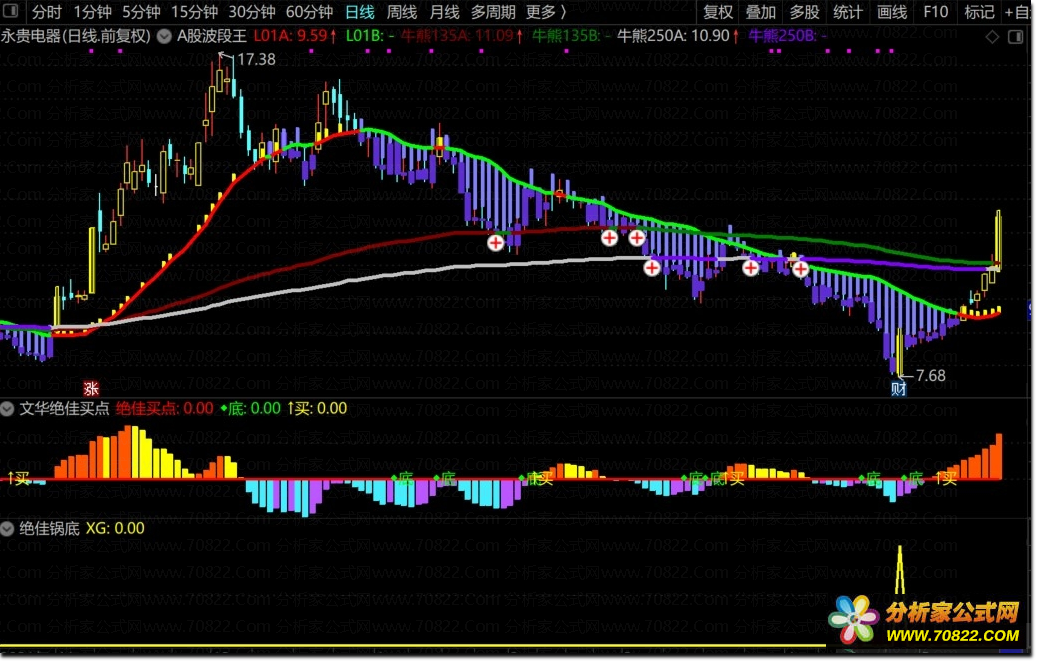1037x661 pixels.
Task: Open the 多周期 multi-period view
Action: pyautogui.click(x=493, y=12)
